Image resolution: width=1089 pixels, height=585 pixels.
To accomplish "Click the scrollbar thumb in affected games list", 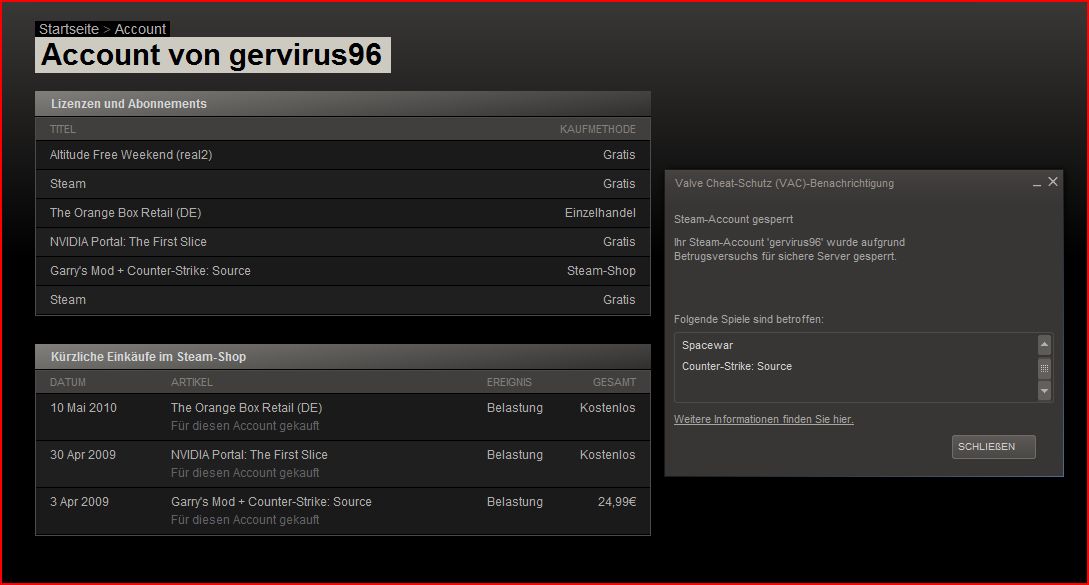I will [x=1044, y=368].
